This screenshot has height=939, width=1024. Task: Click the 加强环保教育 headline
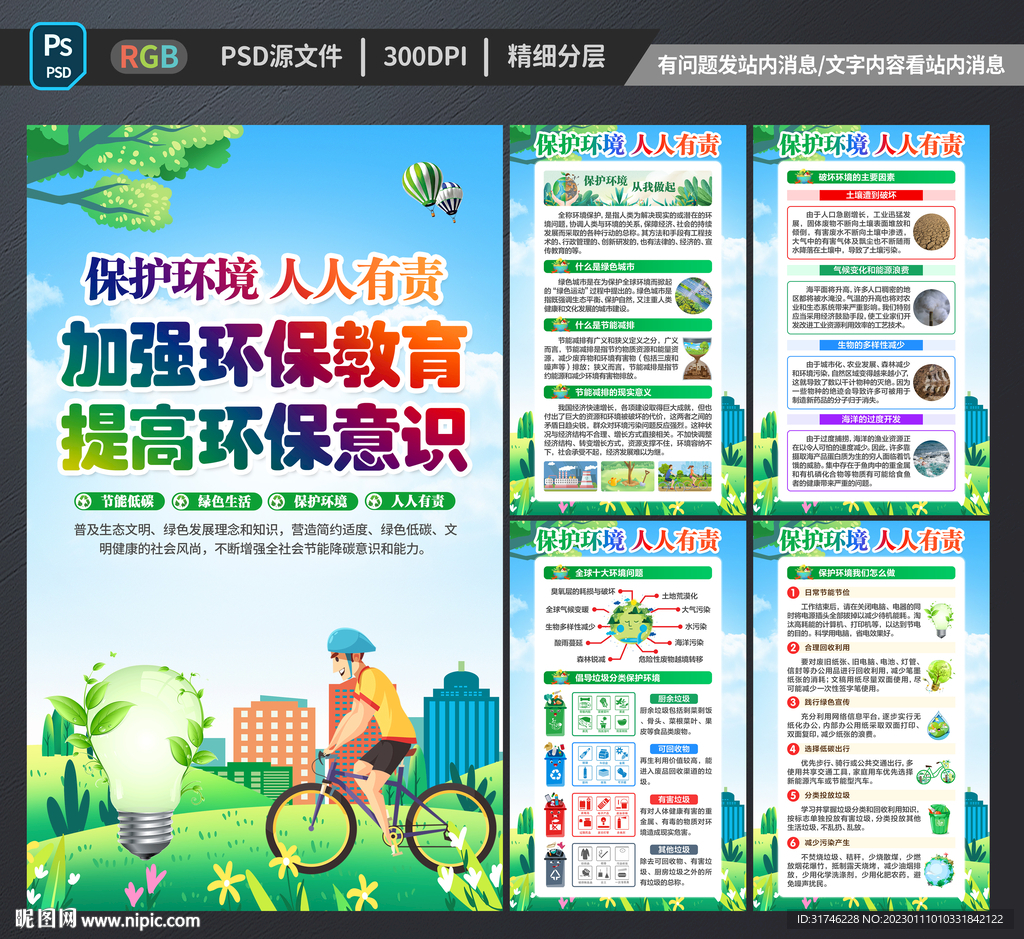pyautogui.click(x=264, y=356)
